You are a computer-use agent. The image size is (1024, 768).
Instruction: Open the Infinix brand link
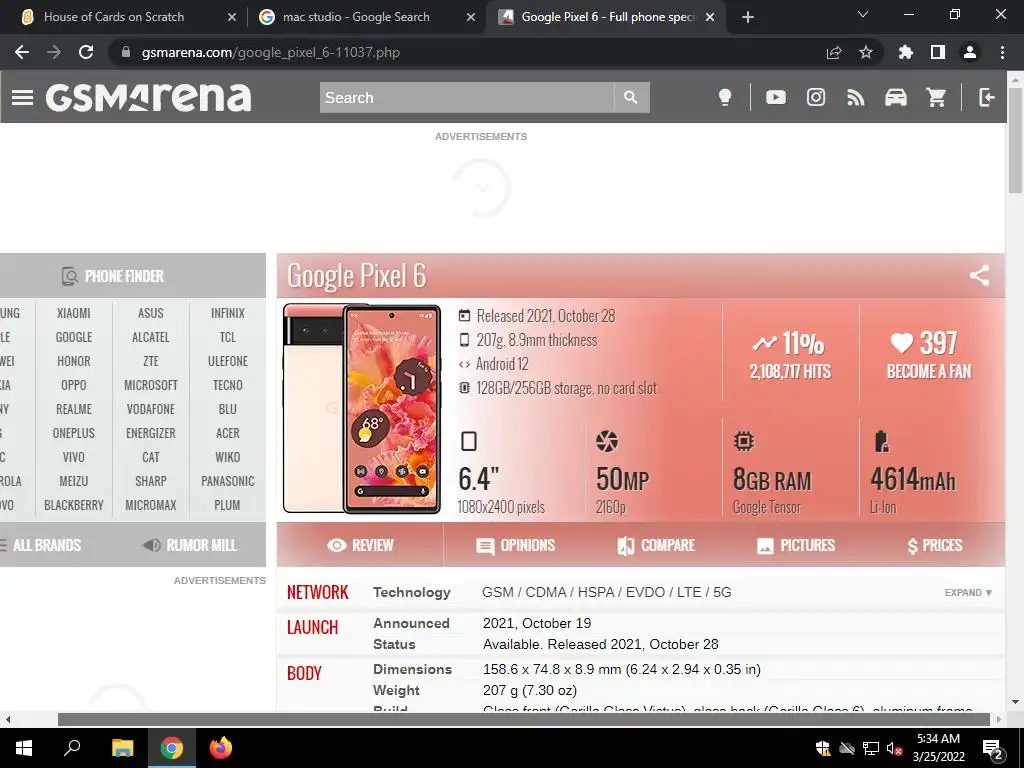[x=227, y=313]
